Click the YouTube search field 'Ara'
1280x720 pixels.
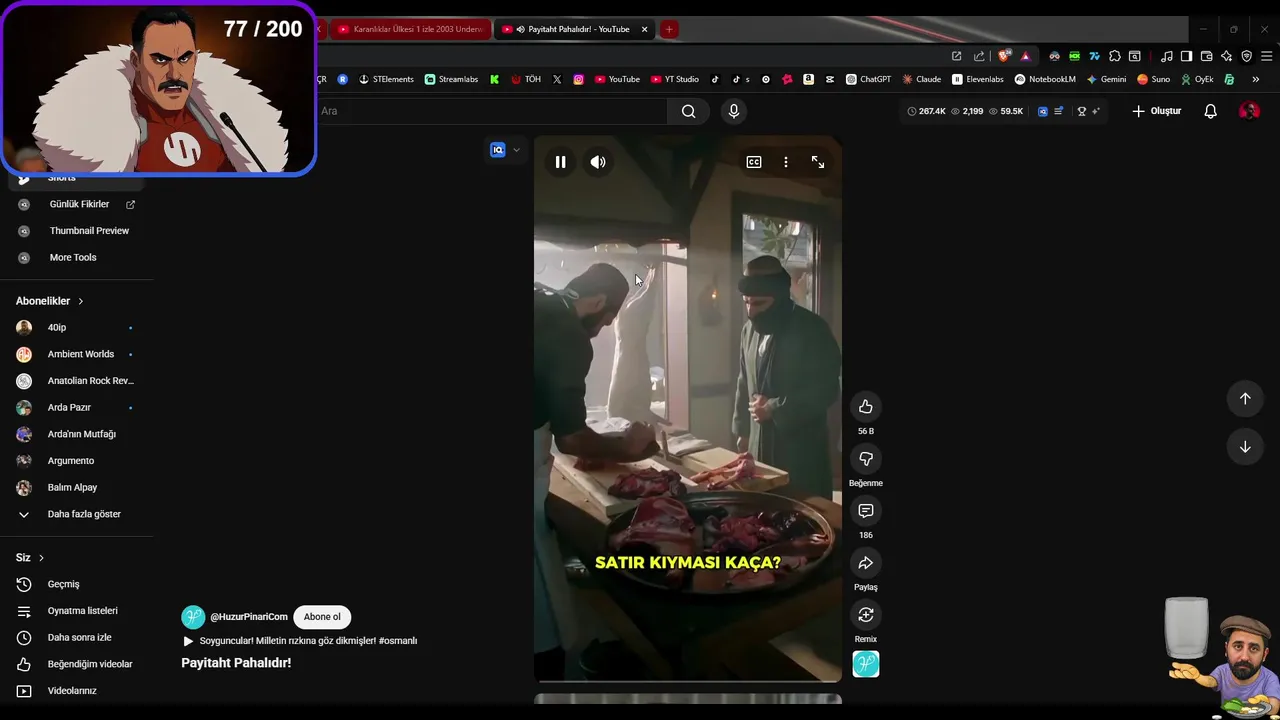click(490, 111)
